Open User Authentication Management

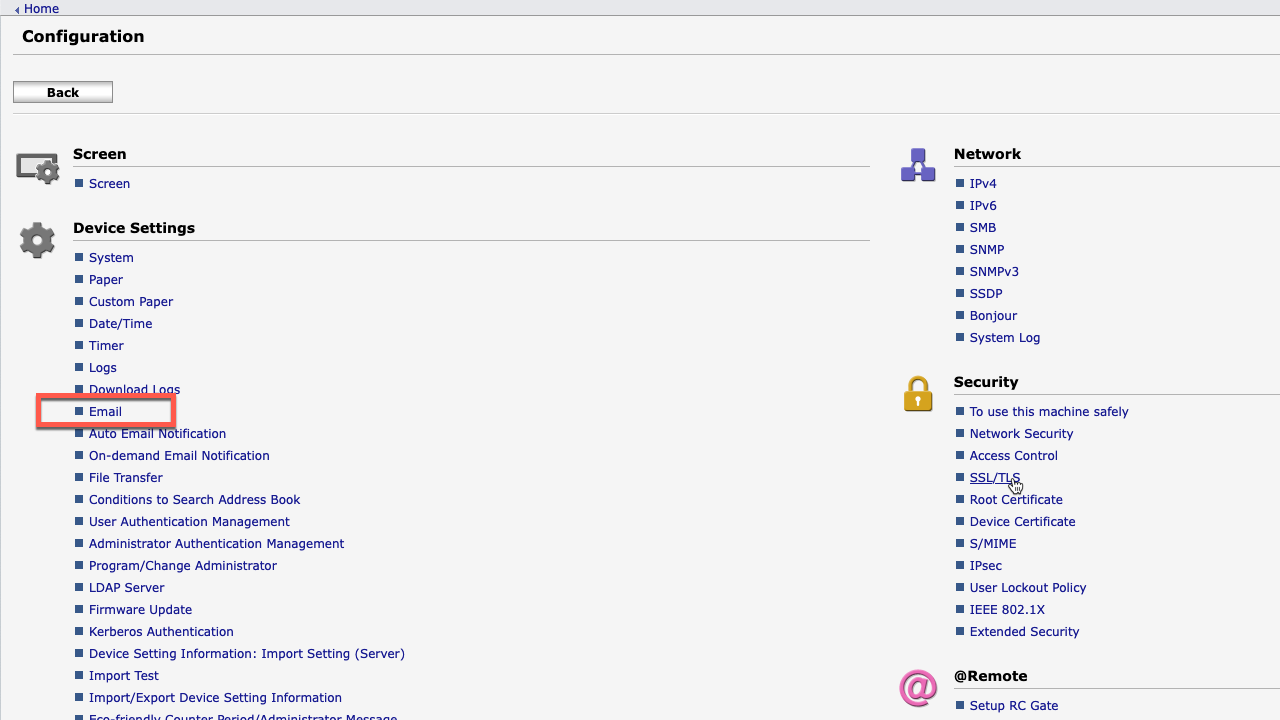tap(189, 522)
